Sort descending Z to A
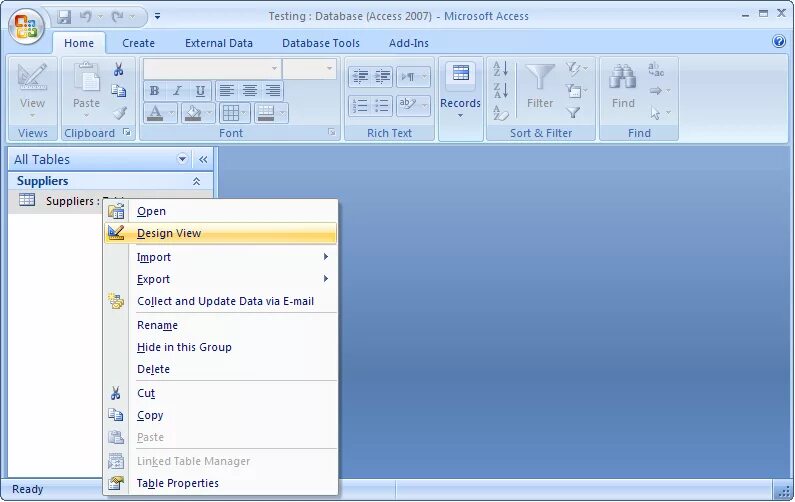 click(x=501, y=91)
